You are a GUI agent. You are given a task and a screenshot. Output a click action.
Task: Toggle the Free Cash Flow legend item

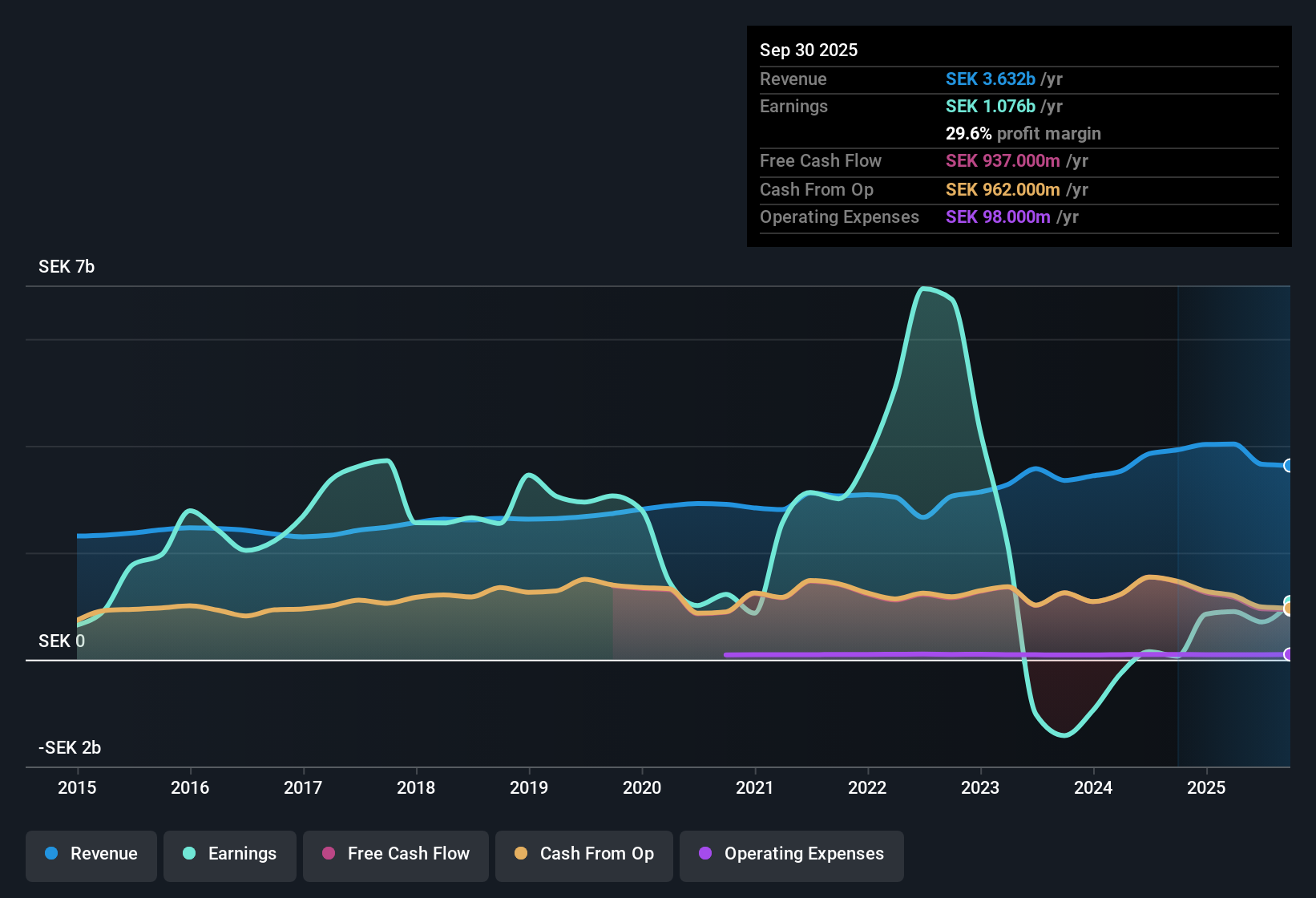[x=396, y=854]
